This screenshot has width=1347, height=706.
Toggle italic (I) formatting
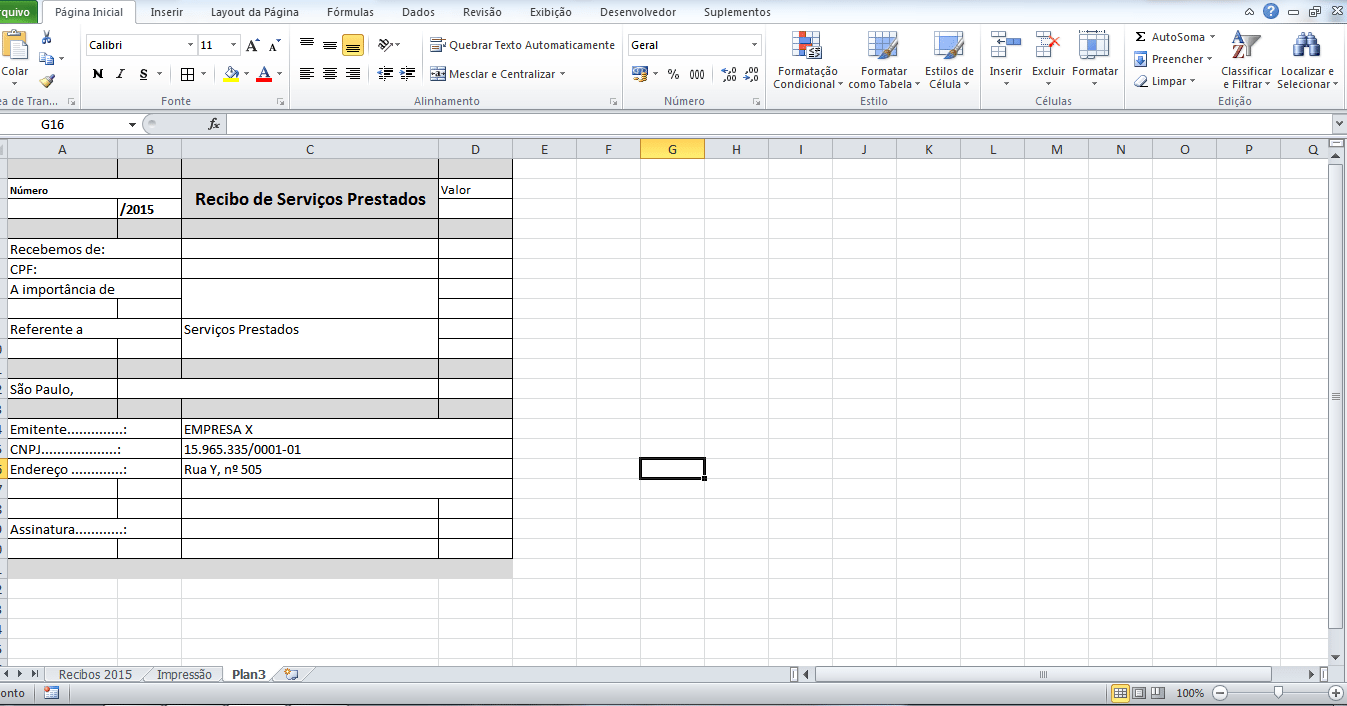coord(121,74)
